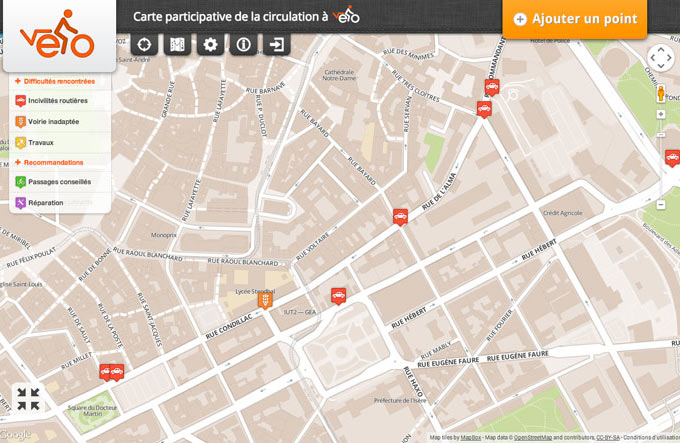Click the map pan direction control
680x443 pixels.
660,58
